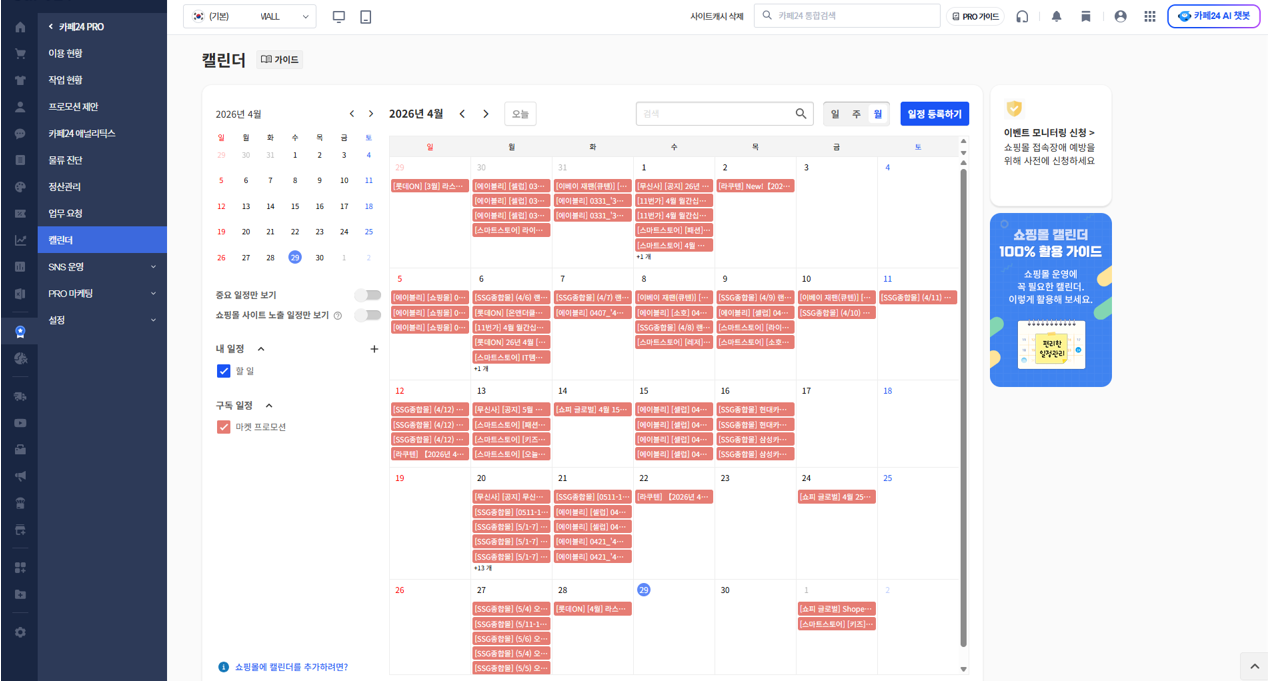
Task: Switch calendar to 일 day view
Action: 835,114
